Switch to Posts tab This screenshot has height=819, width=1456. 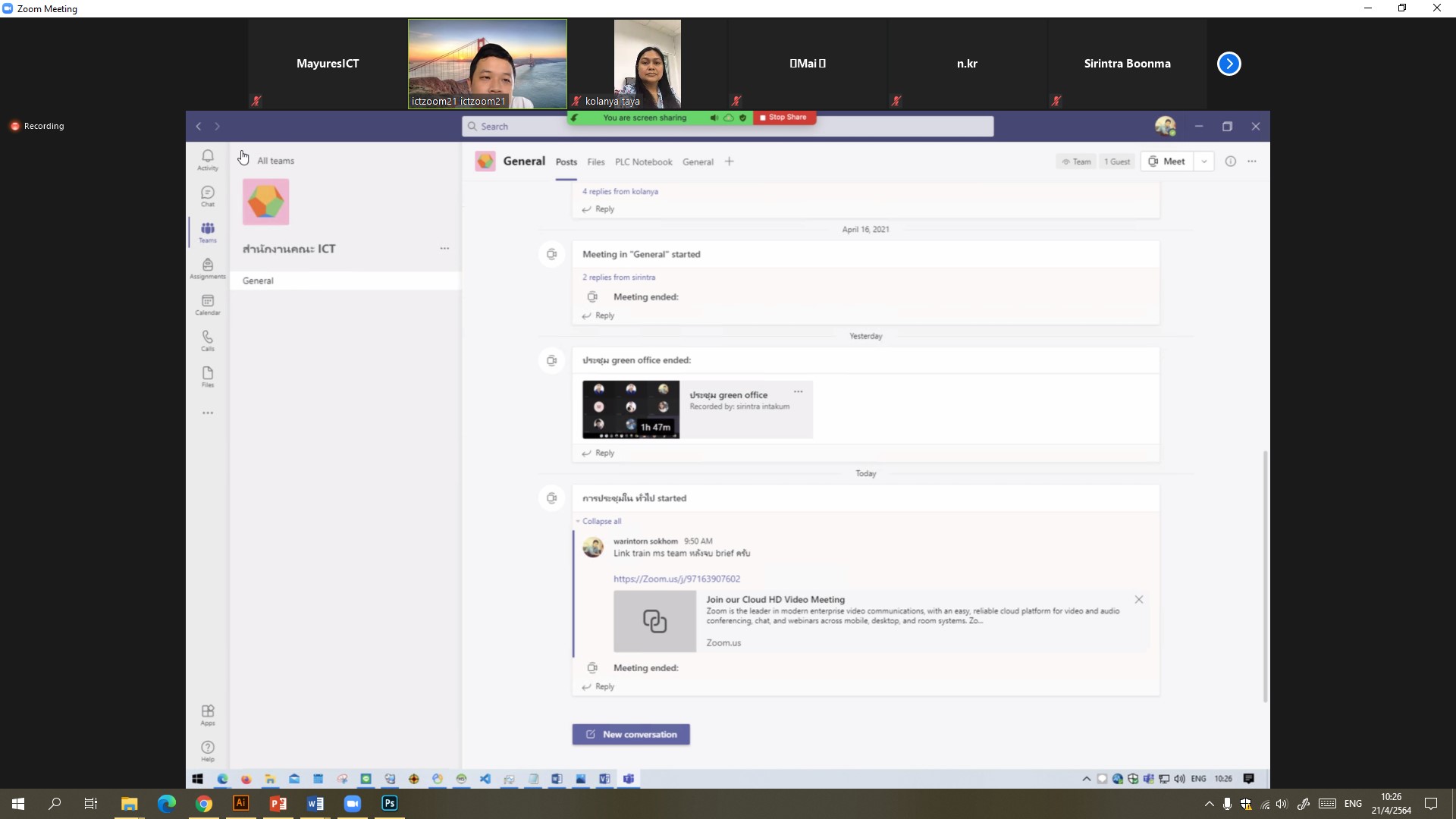click(x=566, y=162)
